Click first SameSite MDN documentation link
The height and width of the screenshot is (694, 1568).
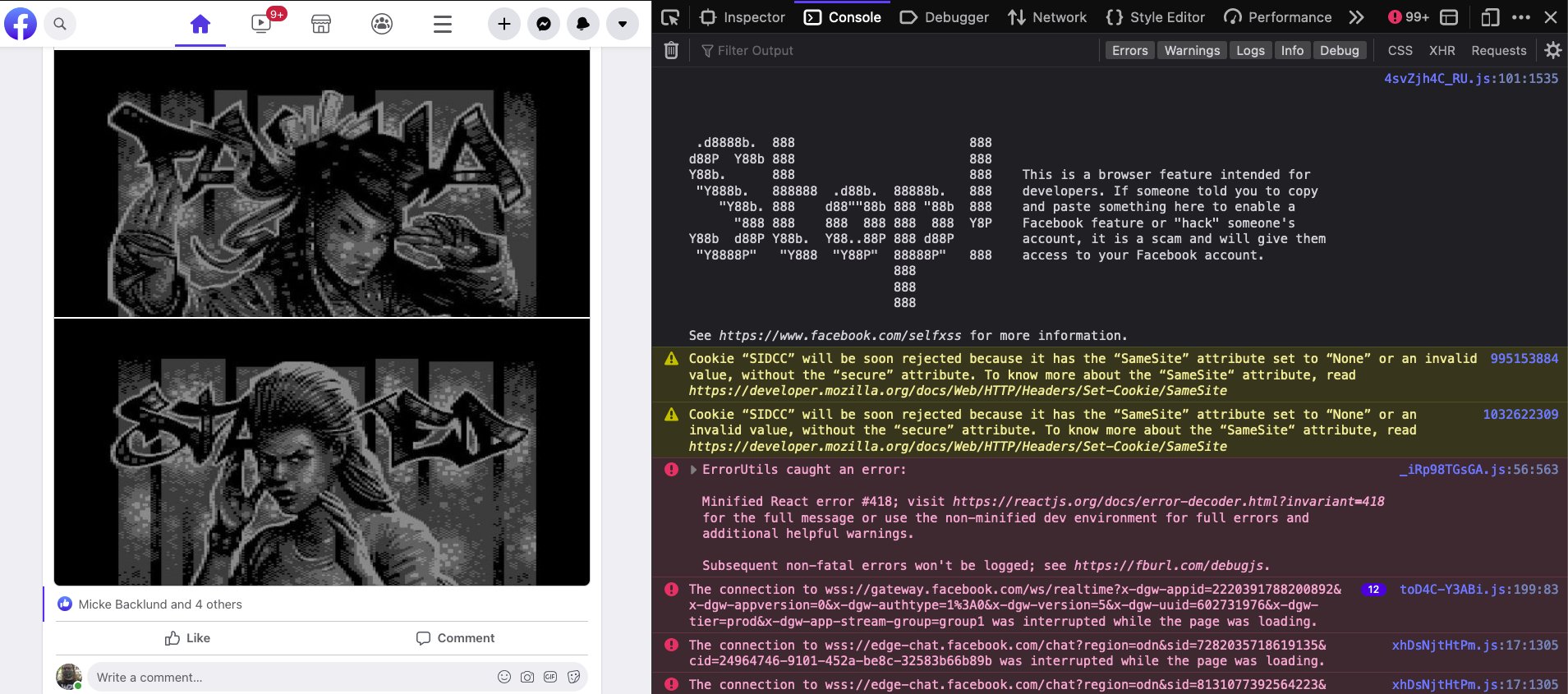coord(958,391)
